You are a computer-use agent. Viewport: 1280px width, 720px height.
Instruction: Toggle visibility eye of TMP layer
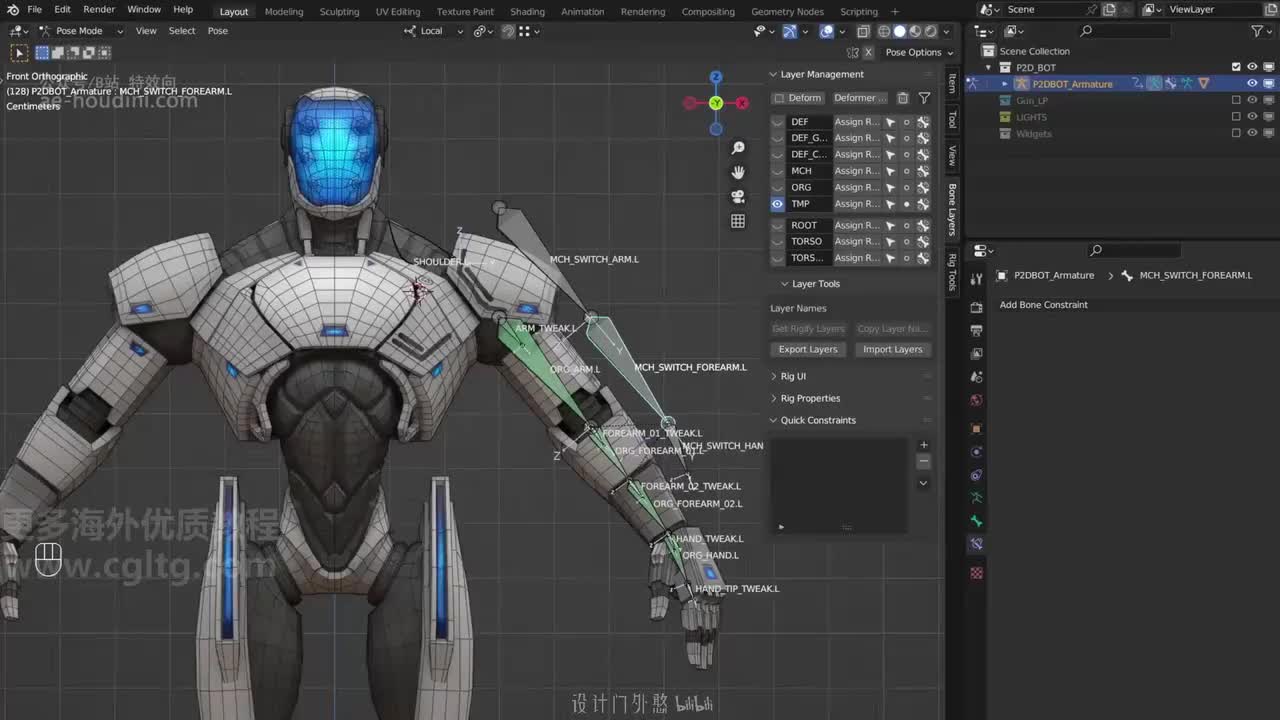tap(778, 204)
